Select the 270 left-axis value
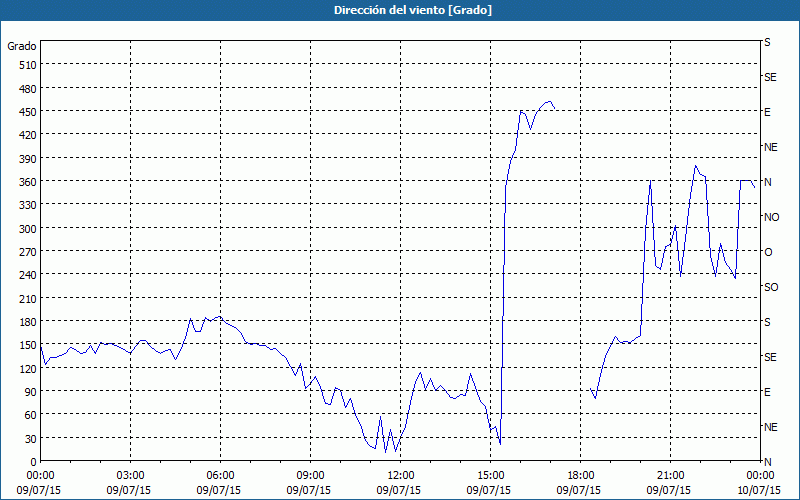 coord(28,252)
